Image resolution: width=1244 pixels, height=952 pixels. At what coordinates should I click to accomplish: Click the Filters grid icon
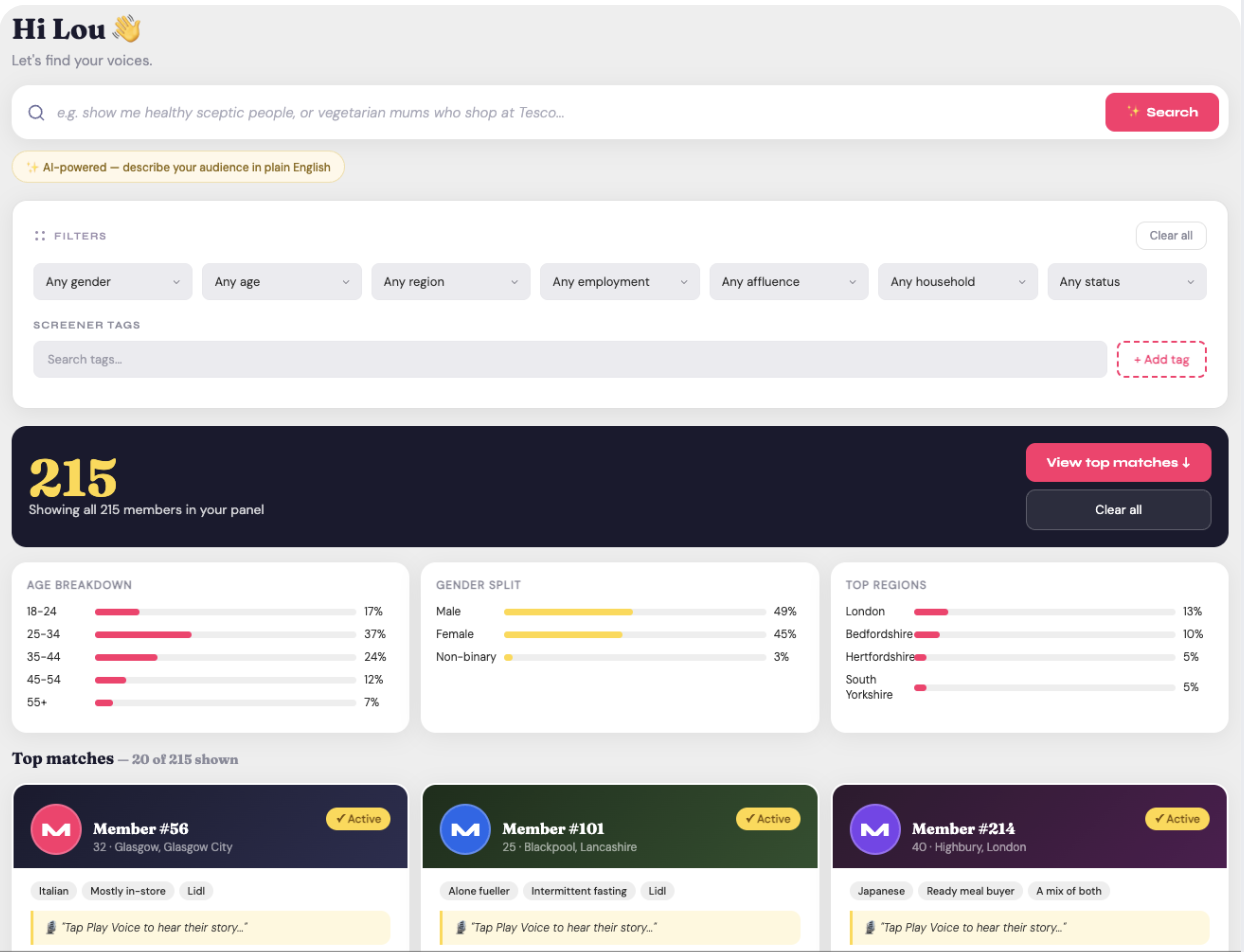(x=40, y=236)
